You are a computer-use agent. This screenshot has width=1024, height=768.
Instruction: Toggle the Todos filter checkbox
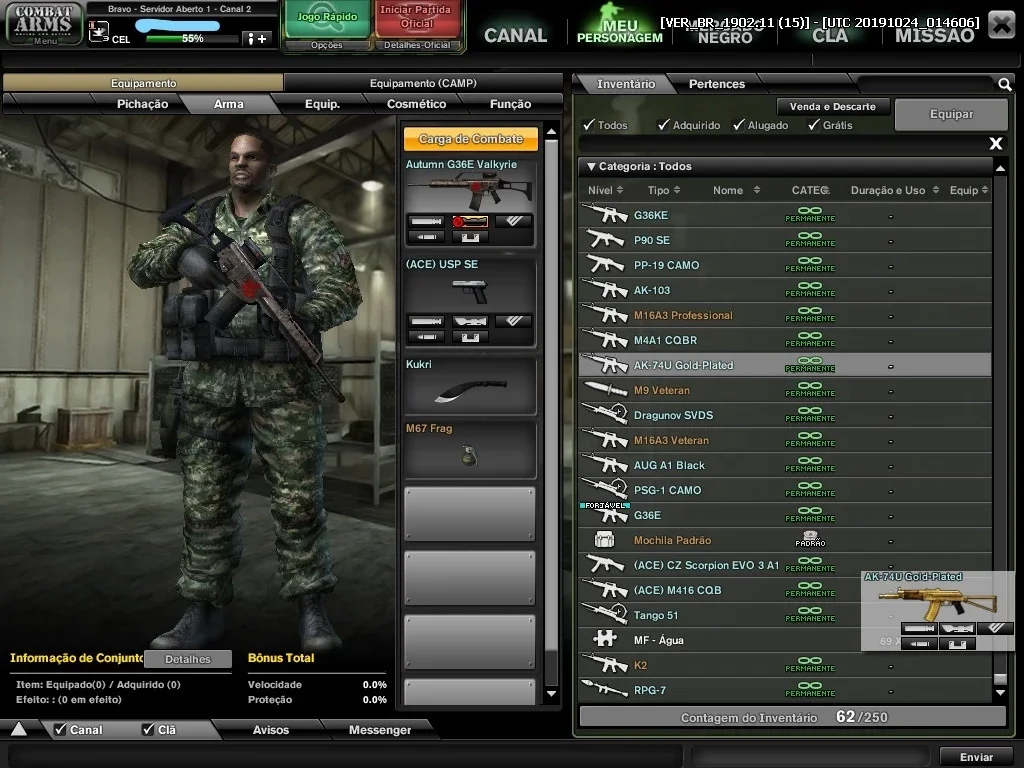pos(589,125)
